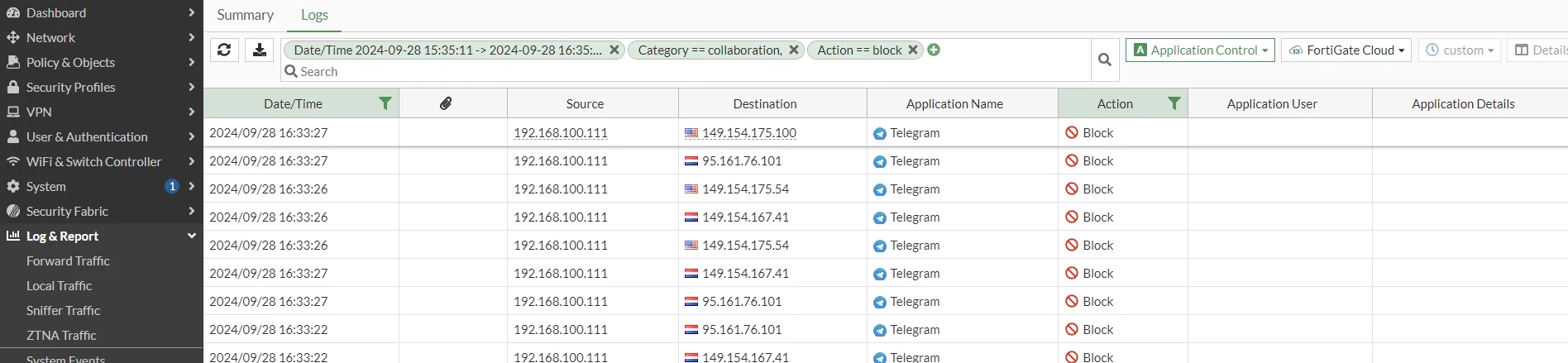Screen dimensions: 1568x363
Task: Sort by Application Name column header
Action: click(954, 103)
